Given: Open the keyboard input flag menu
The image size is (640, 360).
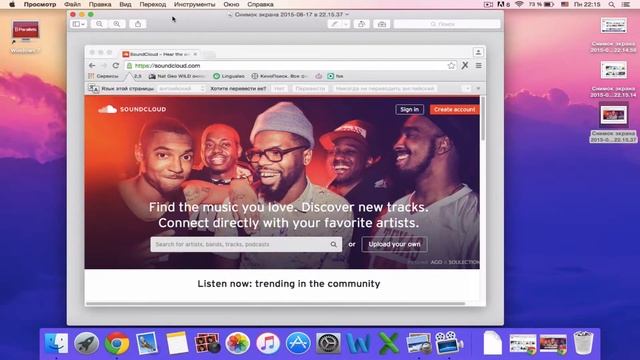Looking at the screenshot, I should [x=565, y=4].
